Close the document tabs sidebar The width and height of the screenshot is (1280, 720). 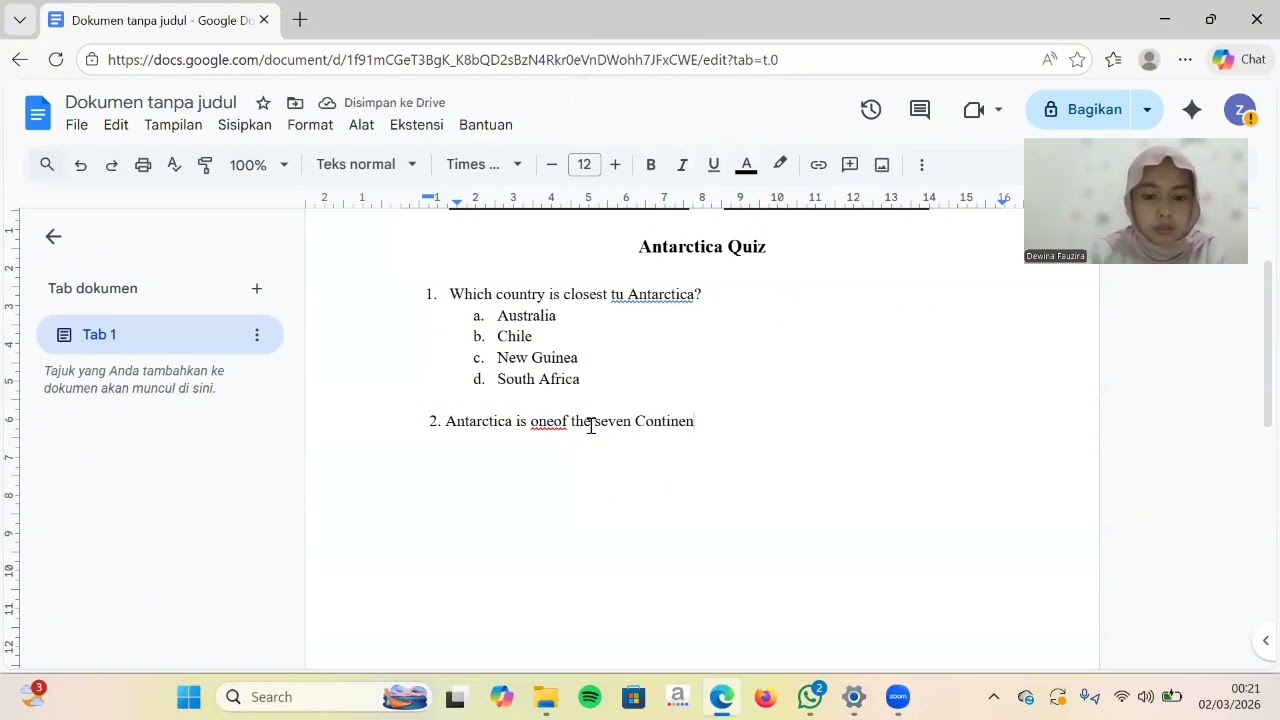(53, 237)
